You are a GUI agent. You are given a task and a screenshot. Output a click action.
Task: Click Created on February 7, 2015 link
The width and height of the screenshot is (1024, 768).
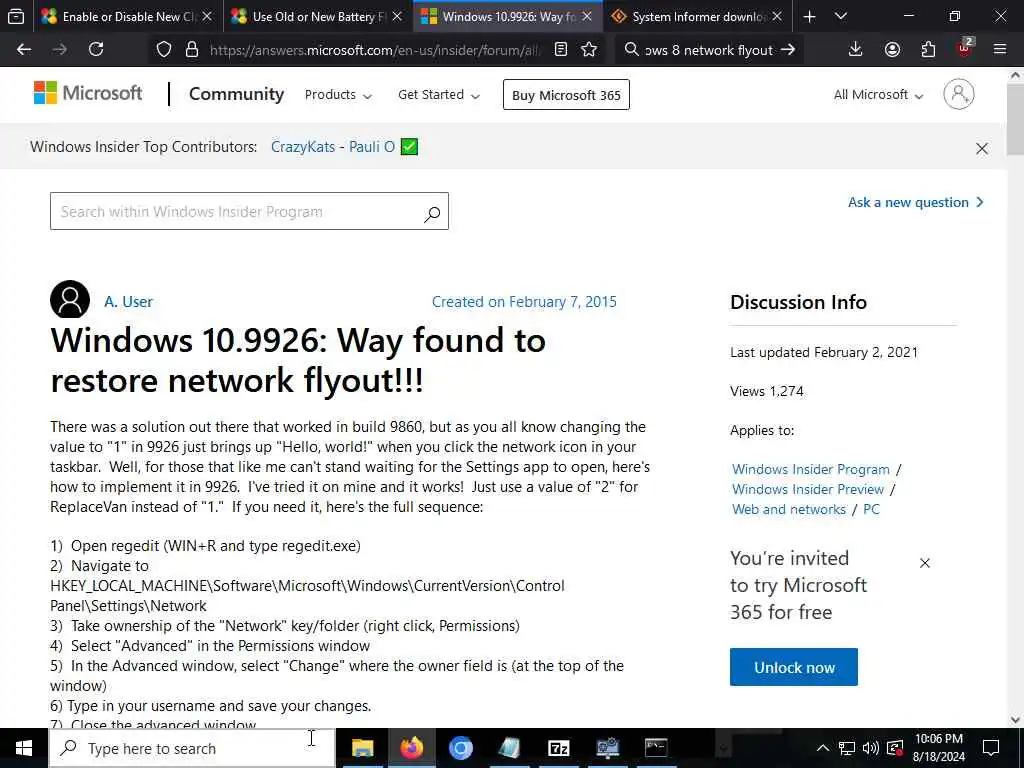[x=524, y=302]
